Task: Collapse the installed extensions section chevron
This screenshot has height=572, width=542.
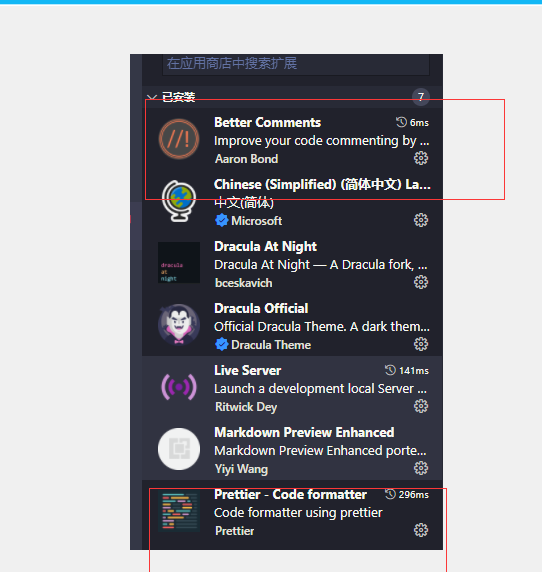Action: (152, 97)
